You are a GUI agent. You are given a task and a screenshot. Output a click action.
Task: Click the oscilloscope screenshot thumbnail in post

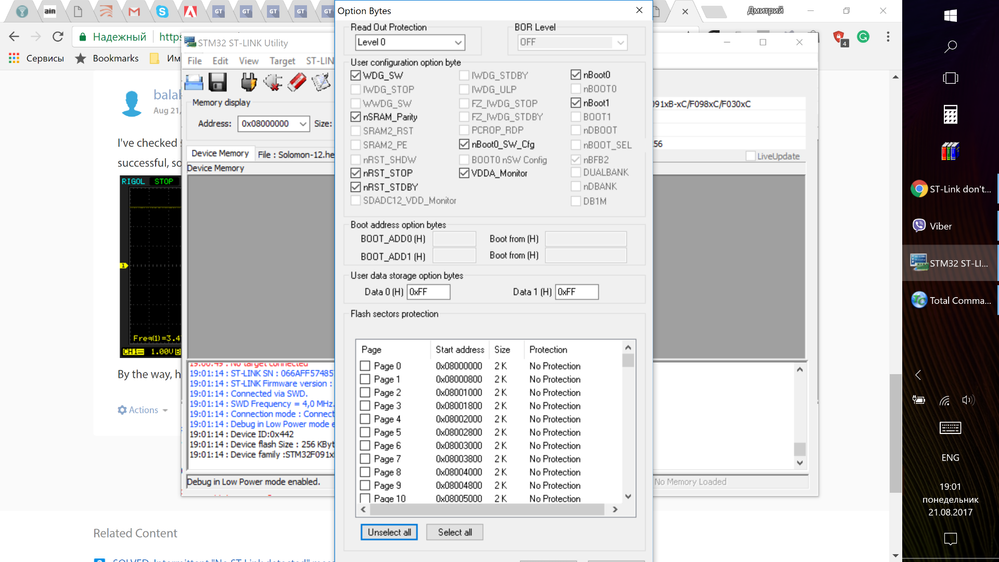(150, 266)
